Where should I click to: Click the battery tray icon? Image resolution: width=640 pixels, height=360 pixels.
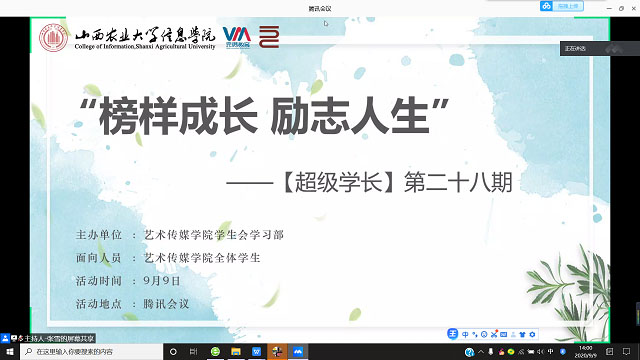531,352
